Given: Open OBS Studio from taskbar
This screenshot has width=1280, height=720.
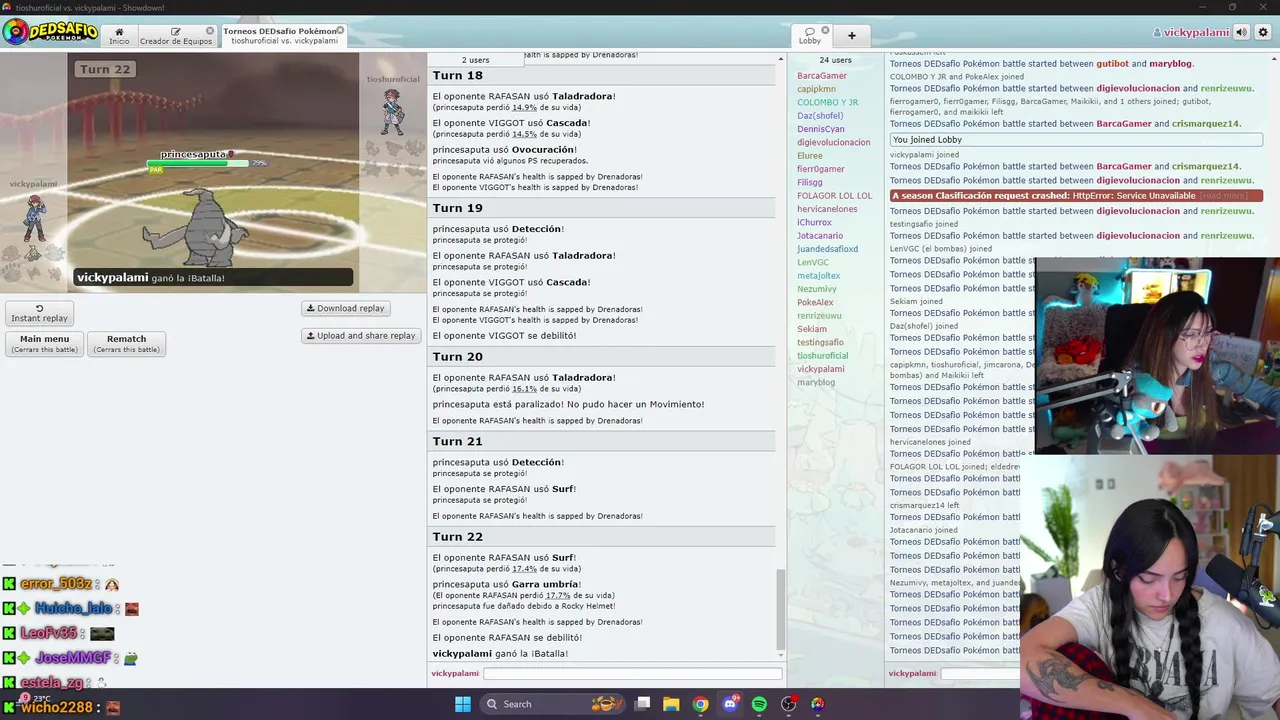Looking at the screenshot, I should 788,704.
